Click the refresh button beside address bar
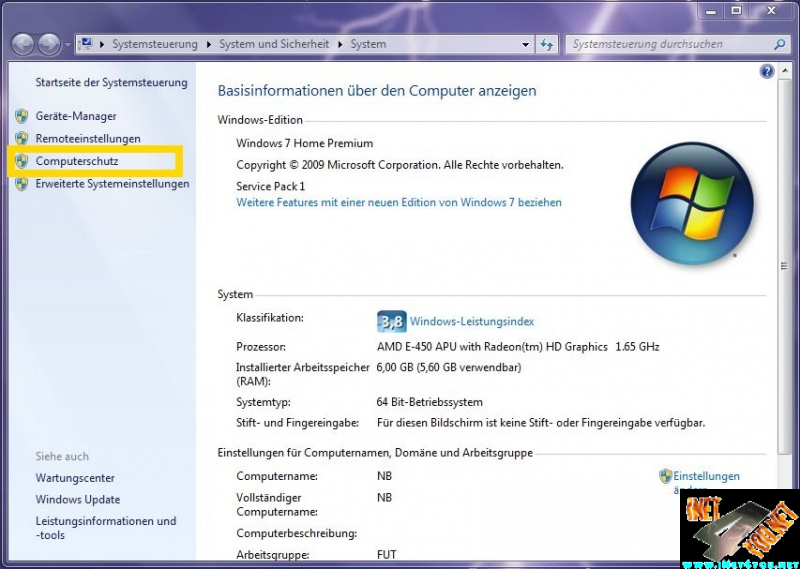The image size is (800, 569). pyautogui.click(x=547, y=45)
